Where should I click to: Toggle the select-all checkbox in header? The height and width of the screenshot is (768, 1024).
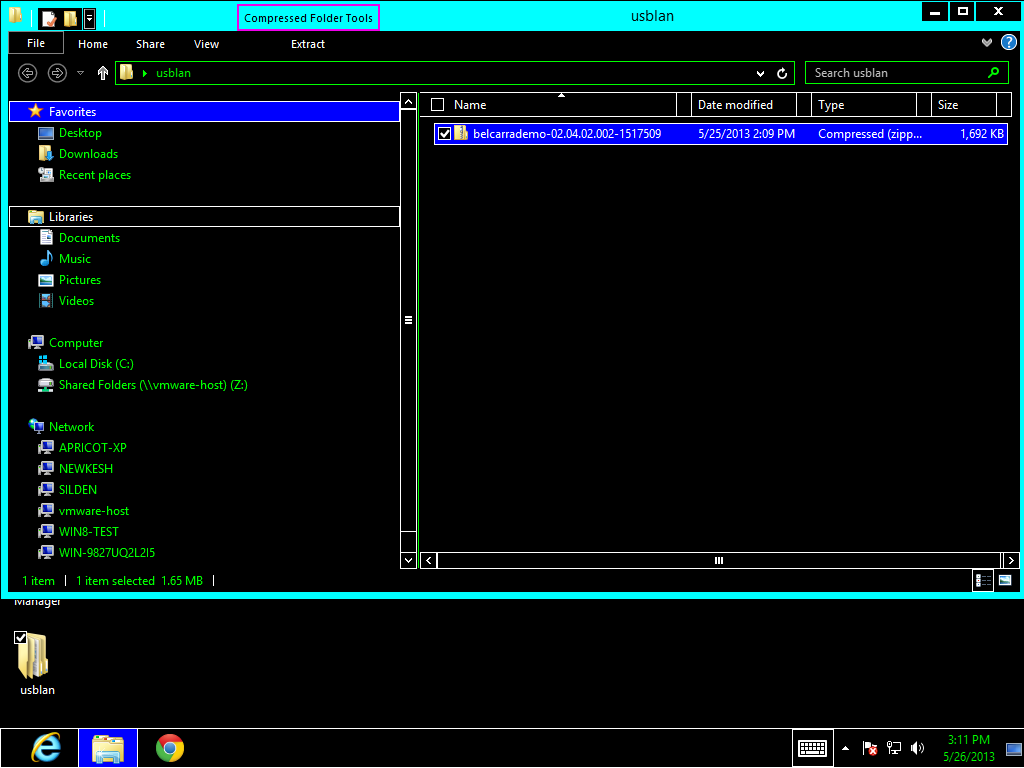[438, 104]
